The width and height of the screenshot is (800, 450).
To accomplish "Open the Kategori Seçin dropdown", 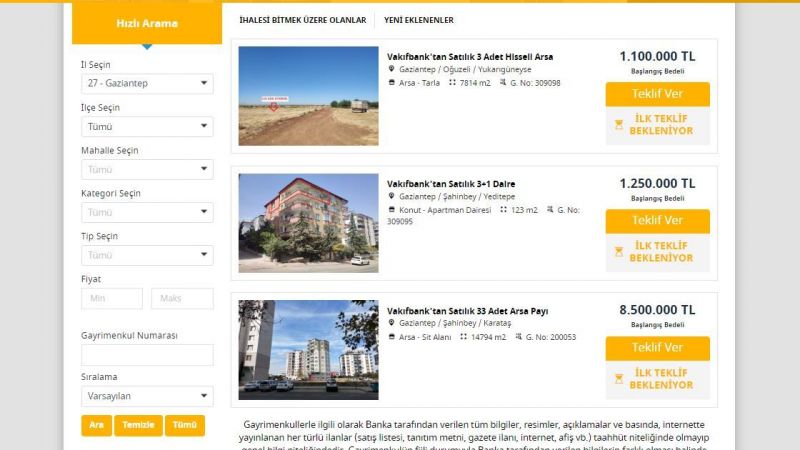I will click(147, 212).
